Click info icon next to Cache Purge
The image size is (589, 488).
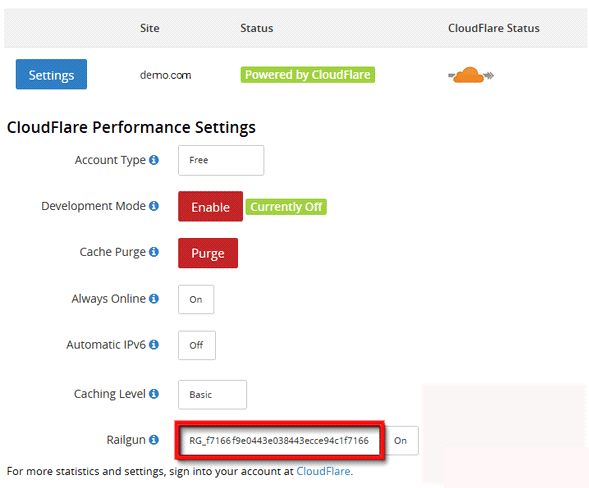click(x=154, y=252)
